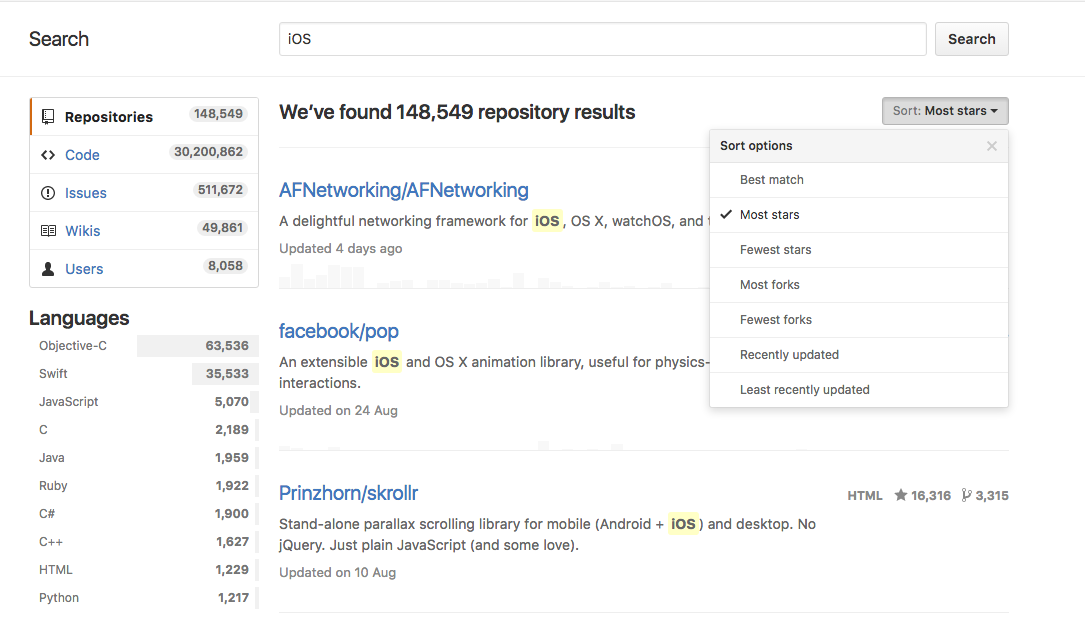Open the Sort: Most stars dropdown
The height and width of the screenshot is (620, 1085).
(945, 111)
